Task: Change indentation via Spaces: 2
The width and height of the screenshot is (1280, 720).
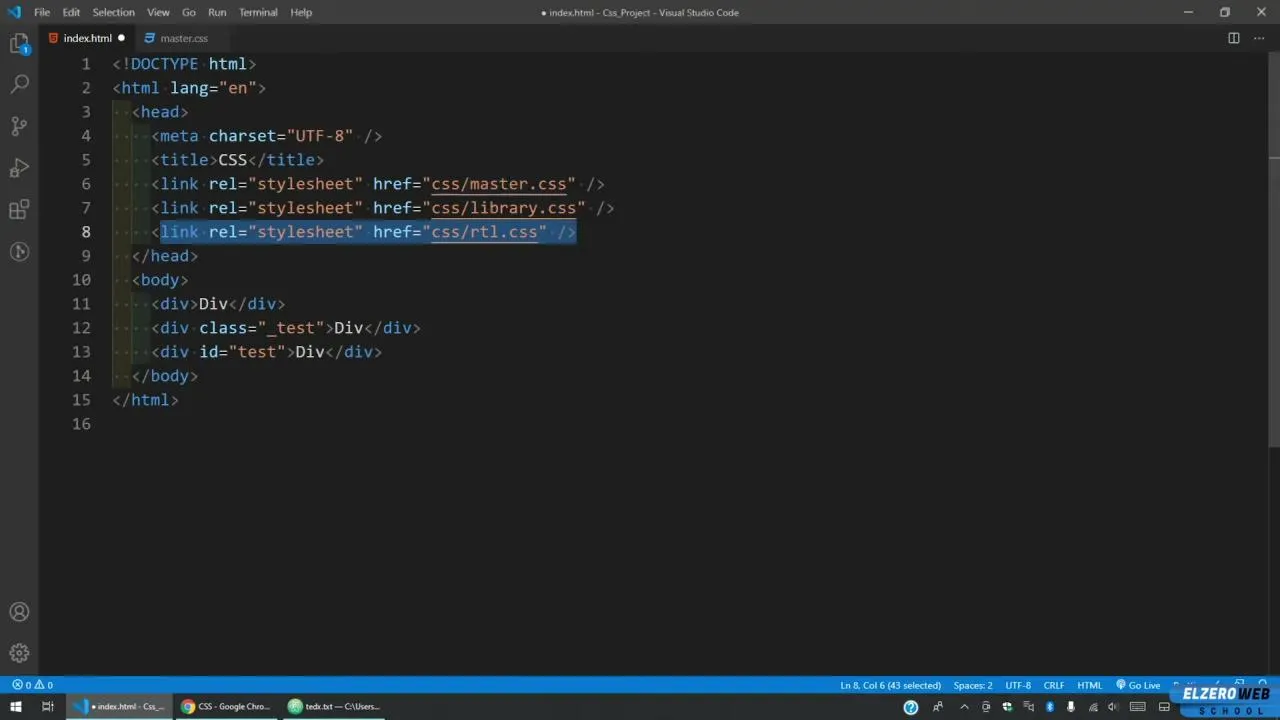Action: click(973, 685)
